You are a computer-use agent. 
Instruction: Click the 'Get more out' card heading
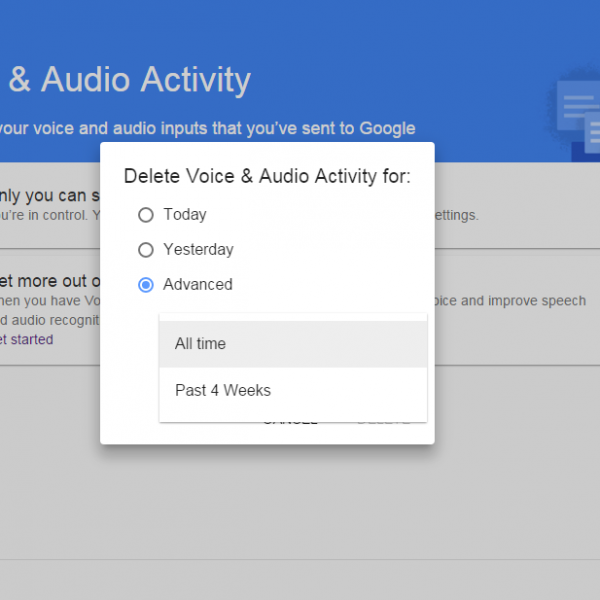[x=50, y=280]
